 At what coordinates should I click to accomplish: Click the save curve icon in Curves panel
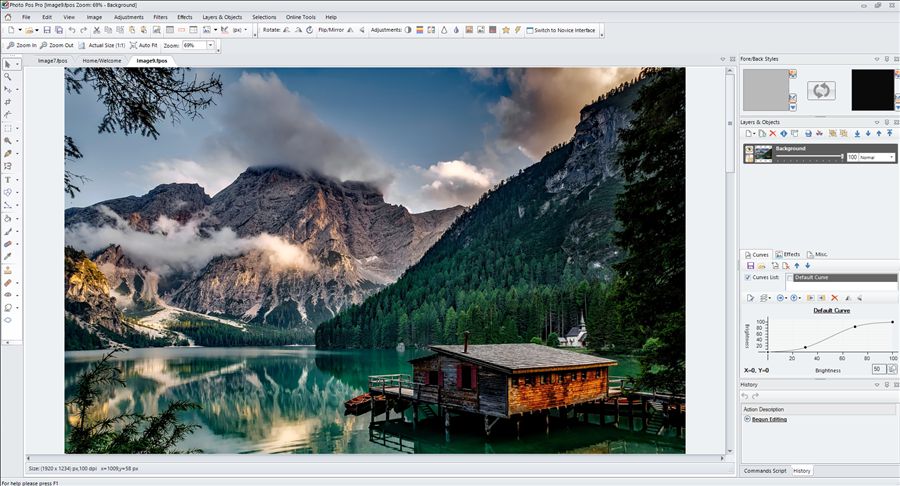(750, 266)
